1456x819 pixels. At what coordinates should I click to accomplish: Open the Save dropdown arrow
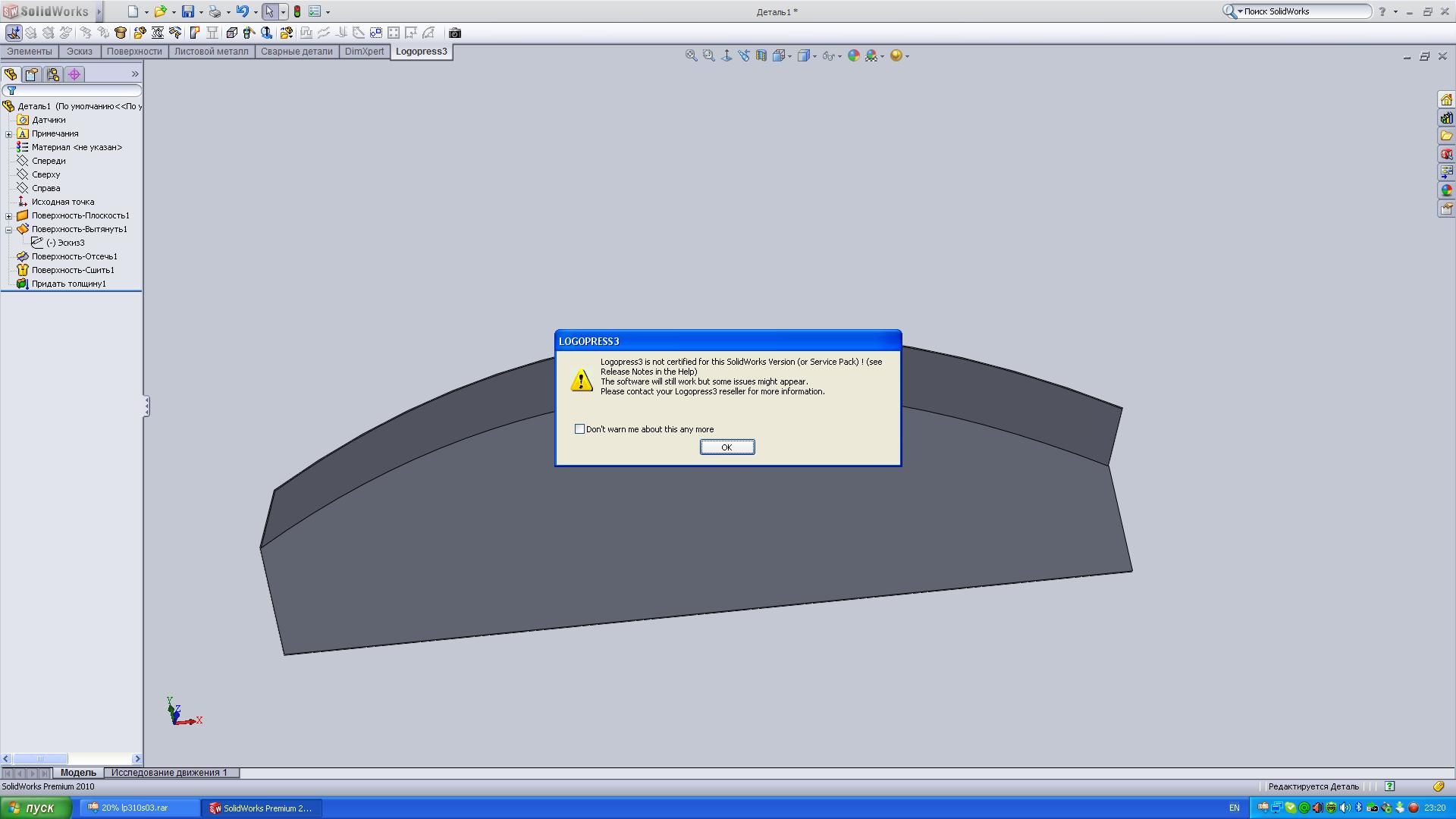201,12
